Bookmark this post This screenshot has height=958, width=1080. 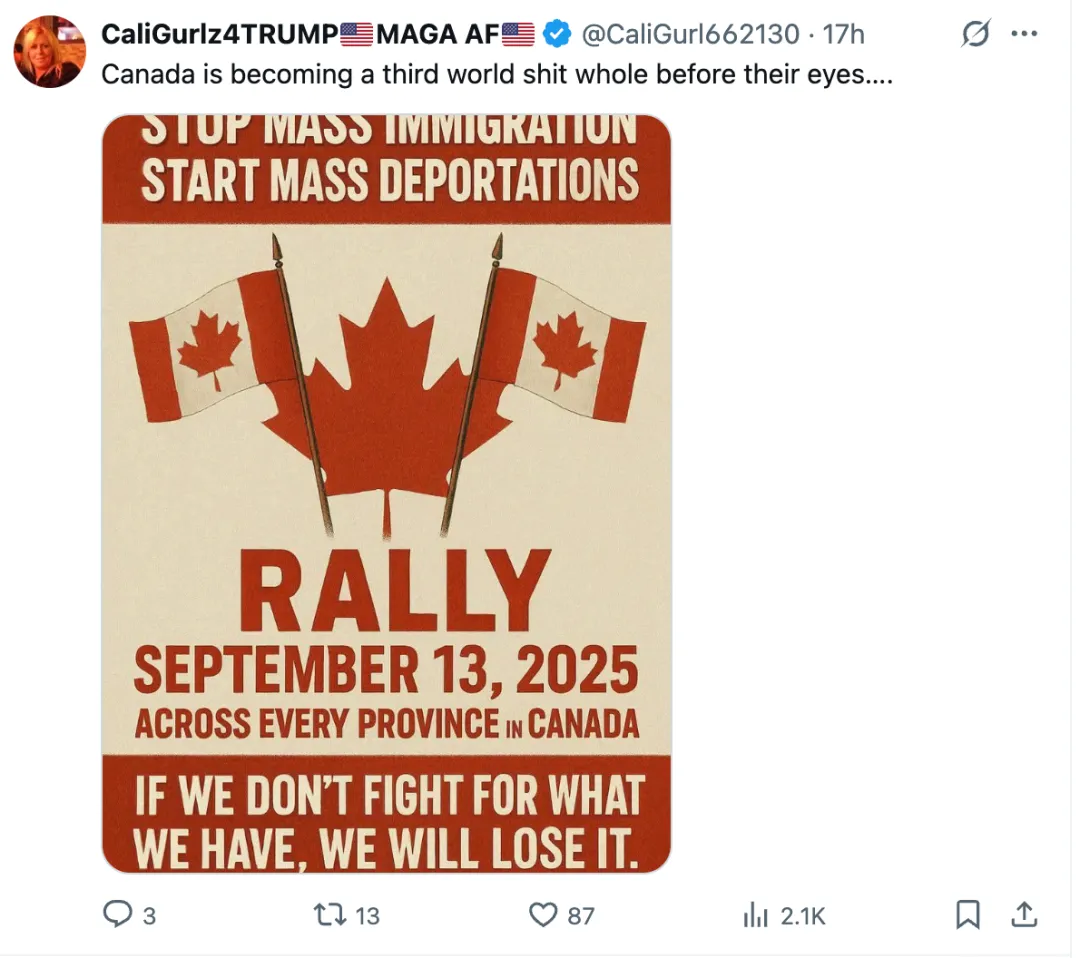click(x=967, y=914)
